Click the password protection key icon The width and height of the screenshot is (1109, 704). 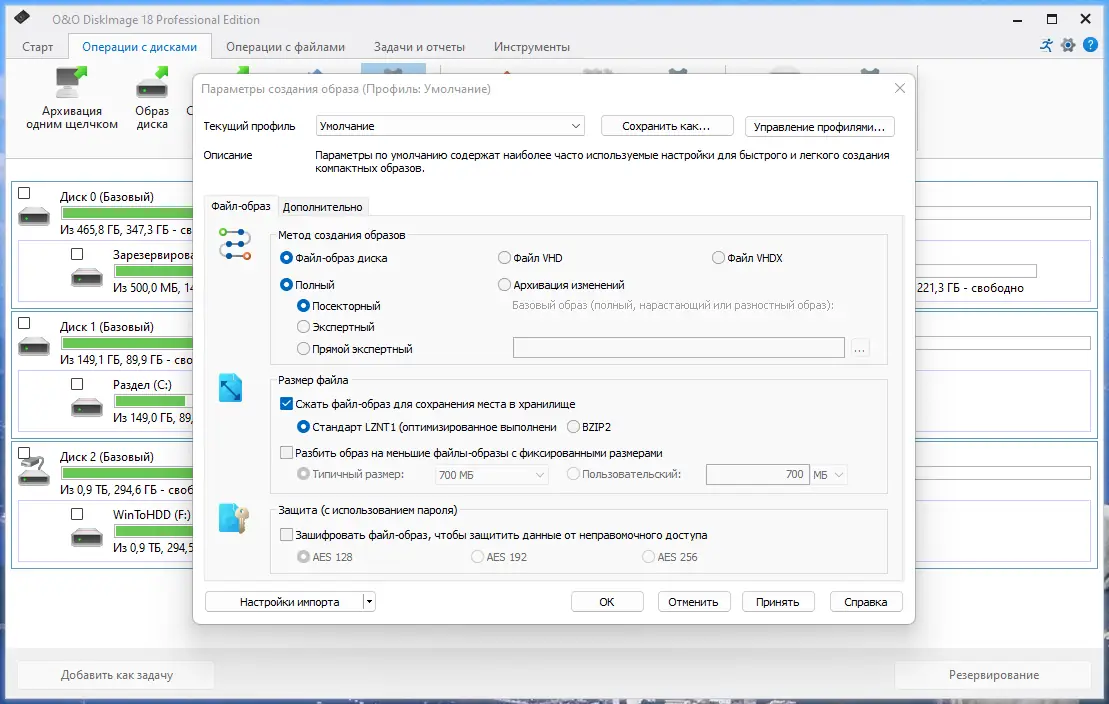[x=234, y=518]
